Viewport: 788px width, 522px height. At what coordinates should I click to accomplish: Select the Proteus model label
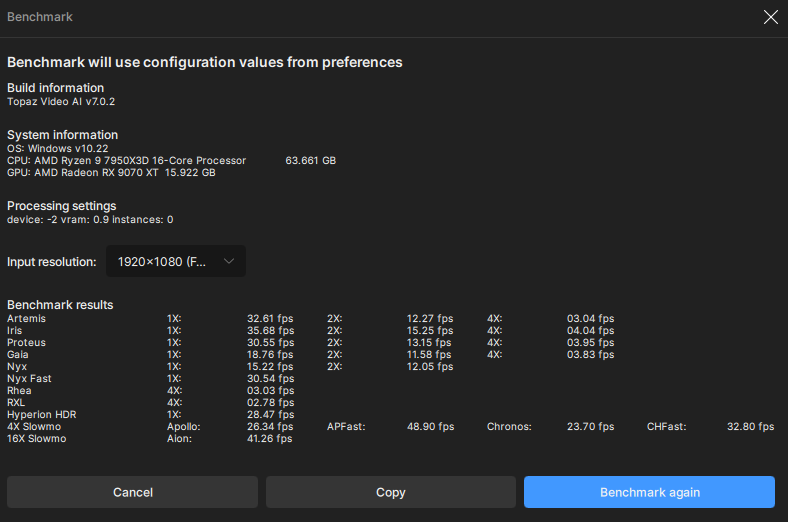click(26, 343)
